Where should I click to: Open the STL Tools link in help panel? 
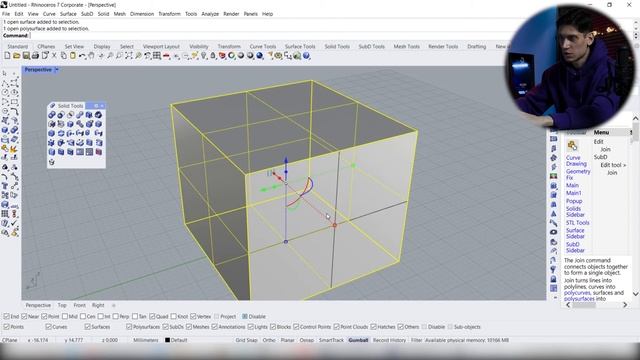tap(578, 223)
